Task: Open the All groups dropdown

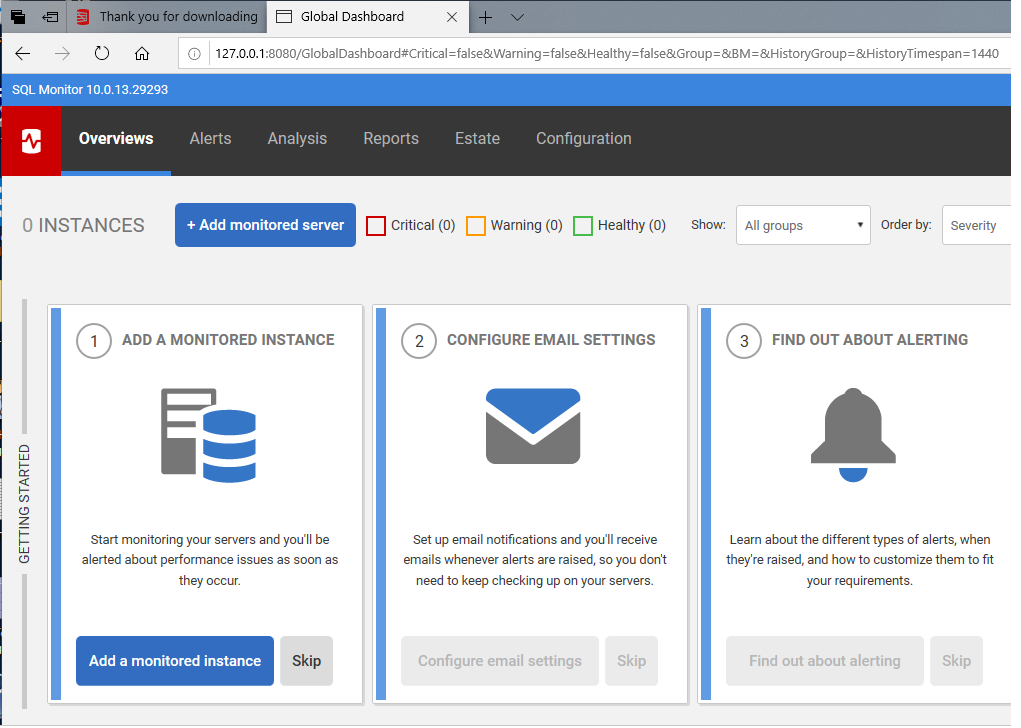Action: pyautogui.click(x=802, y=225)
